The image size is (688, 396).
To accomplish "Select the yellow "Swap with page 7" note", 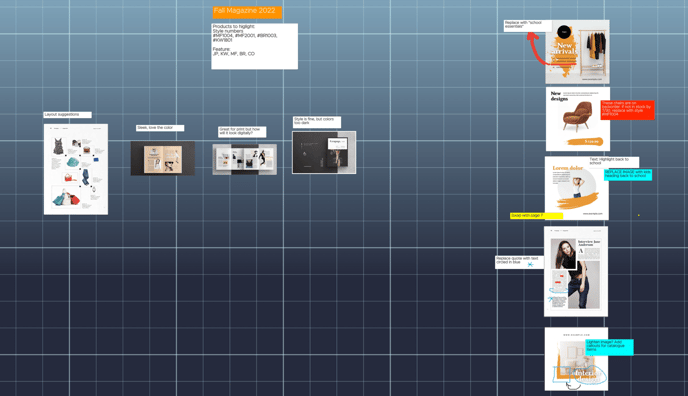I will point(536,216).
